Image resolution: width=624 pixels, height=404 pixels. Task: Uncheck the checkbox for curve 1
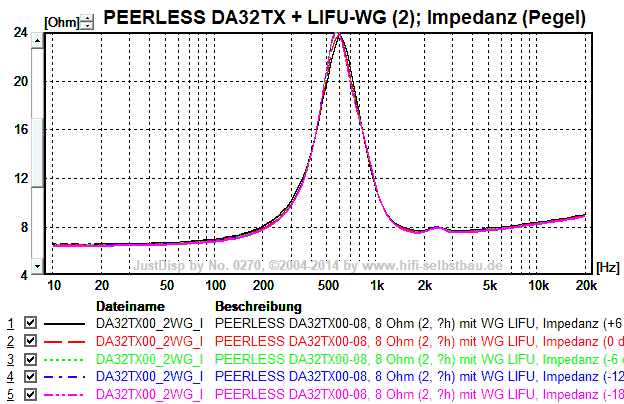(30, 324)
